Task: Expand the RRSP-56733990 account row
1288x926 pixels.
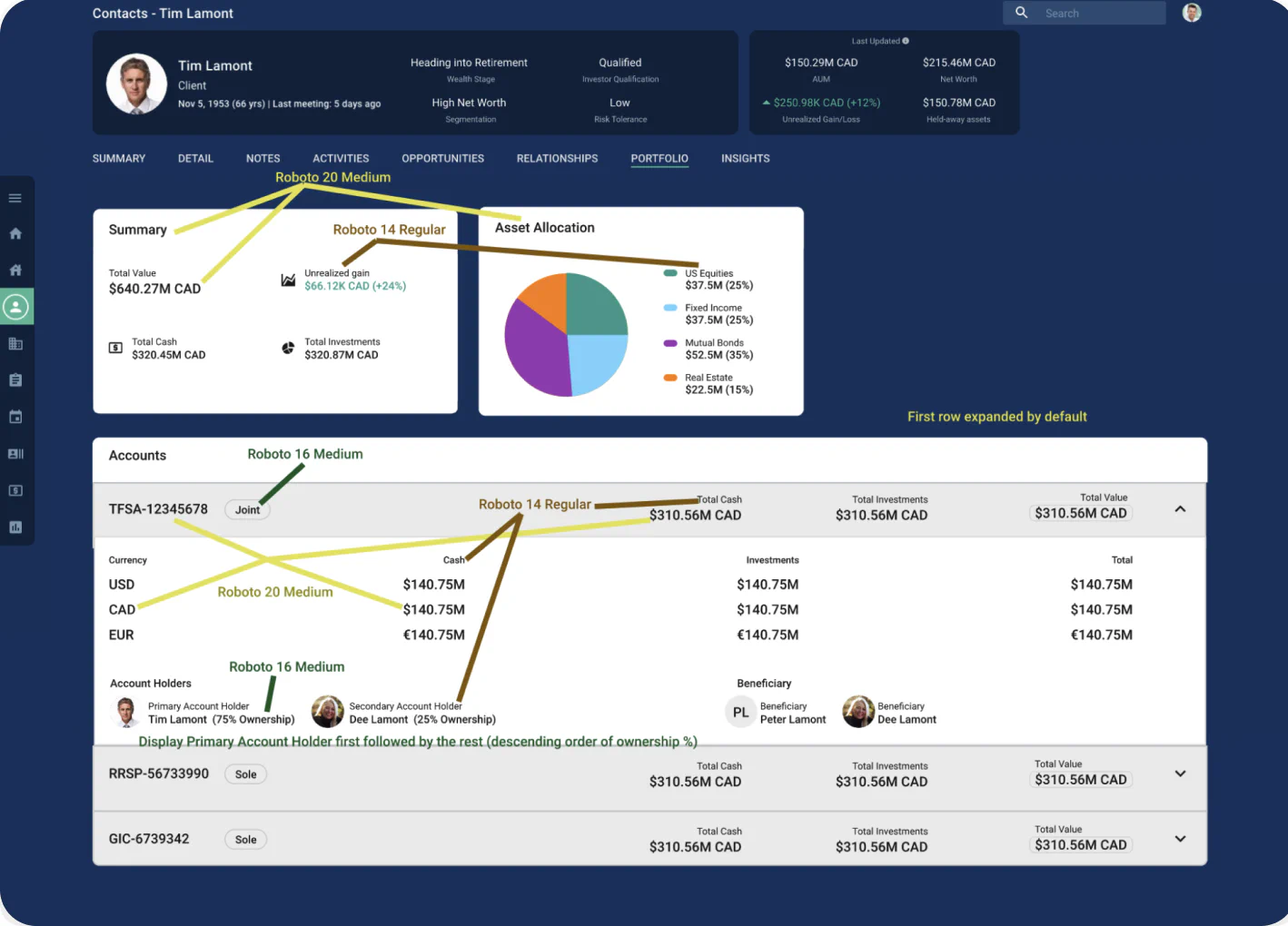Action: click(1180, 773)
